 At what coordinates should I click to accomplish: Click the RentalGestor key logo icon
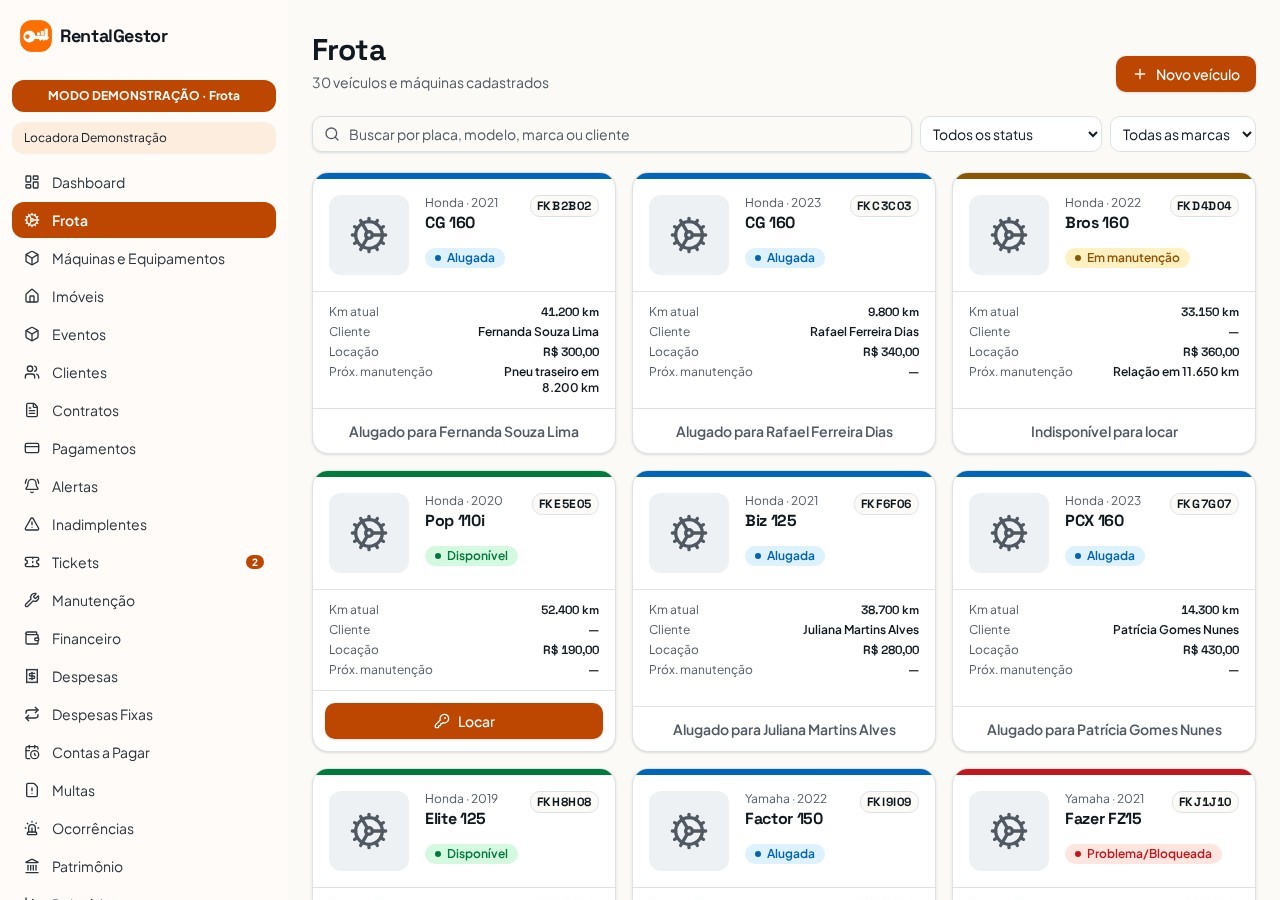click(36, 36)
